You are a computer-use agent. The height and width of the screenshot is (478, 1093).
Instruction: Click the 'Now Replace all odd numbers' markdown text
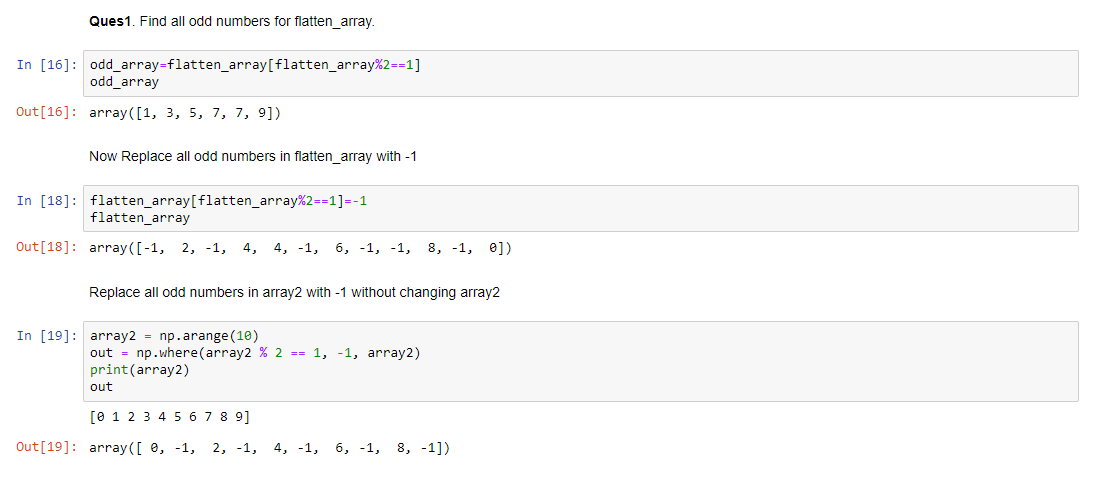pos(253,157)
